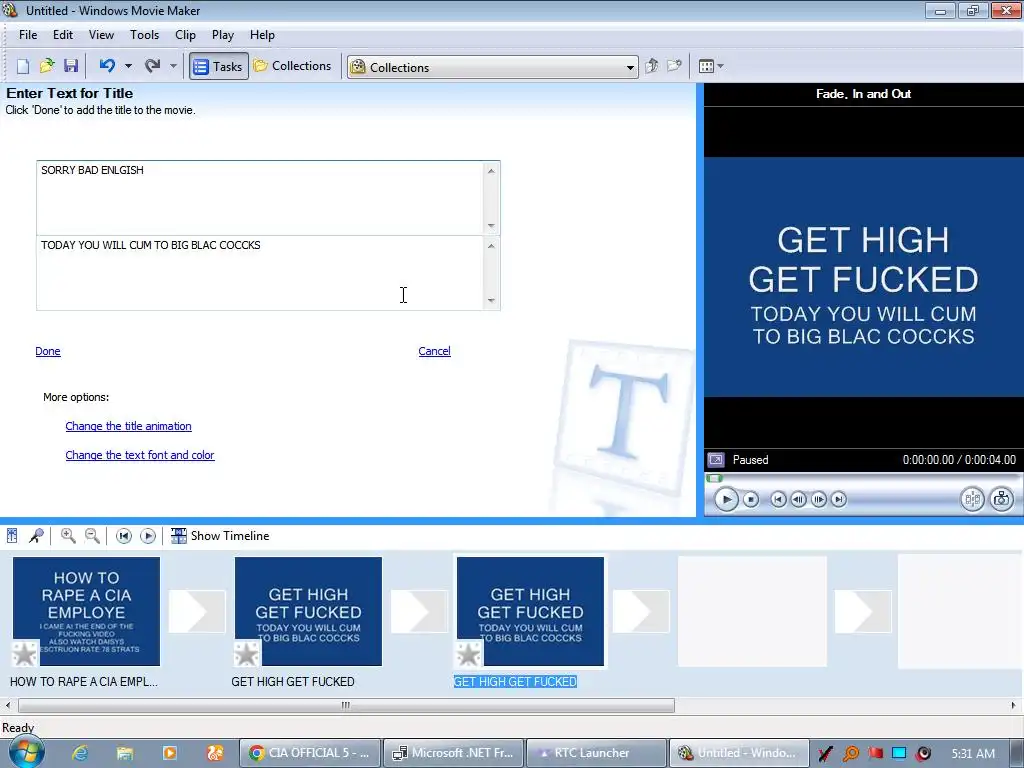The height and width of the screenshot is (768, 1024).
Task: Click inside the SORRY BAD ENLGISH text box
Action: [260, 198]
